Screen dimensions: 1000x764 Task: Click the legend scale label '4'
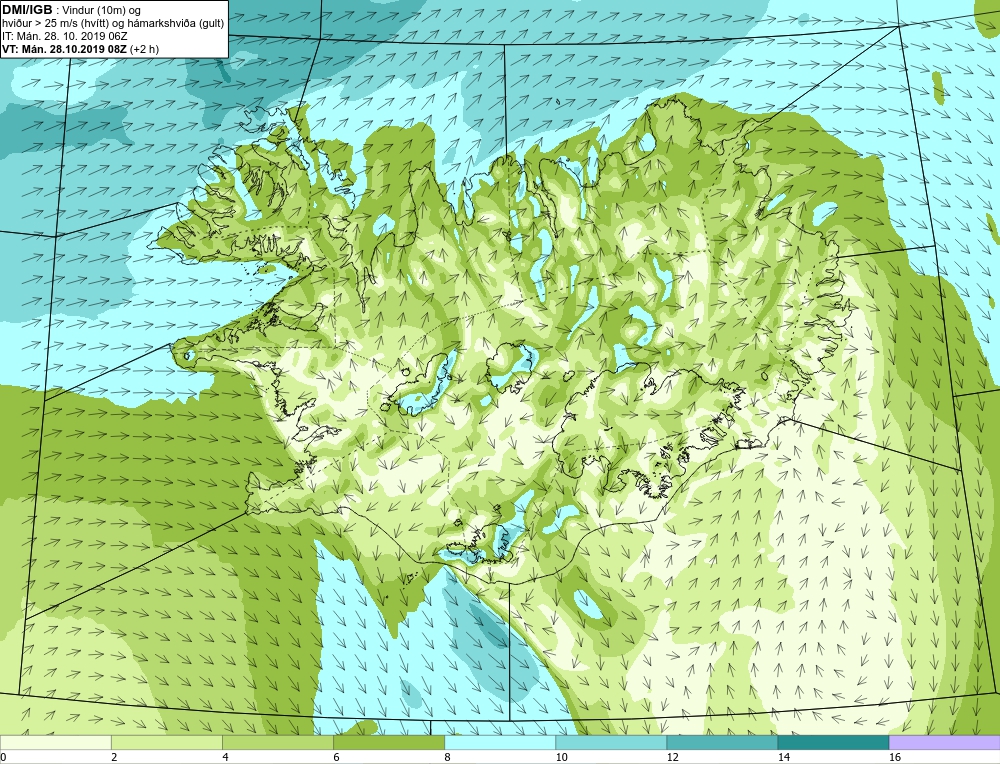coord(226,757)
